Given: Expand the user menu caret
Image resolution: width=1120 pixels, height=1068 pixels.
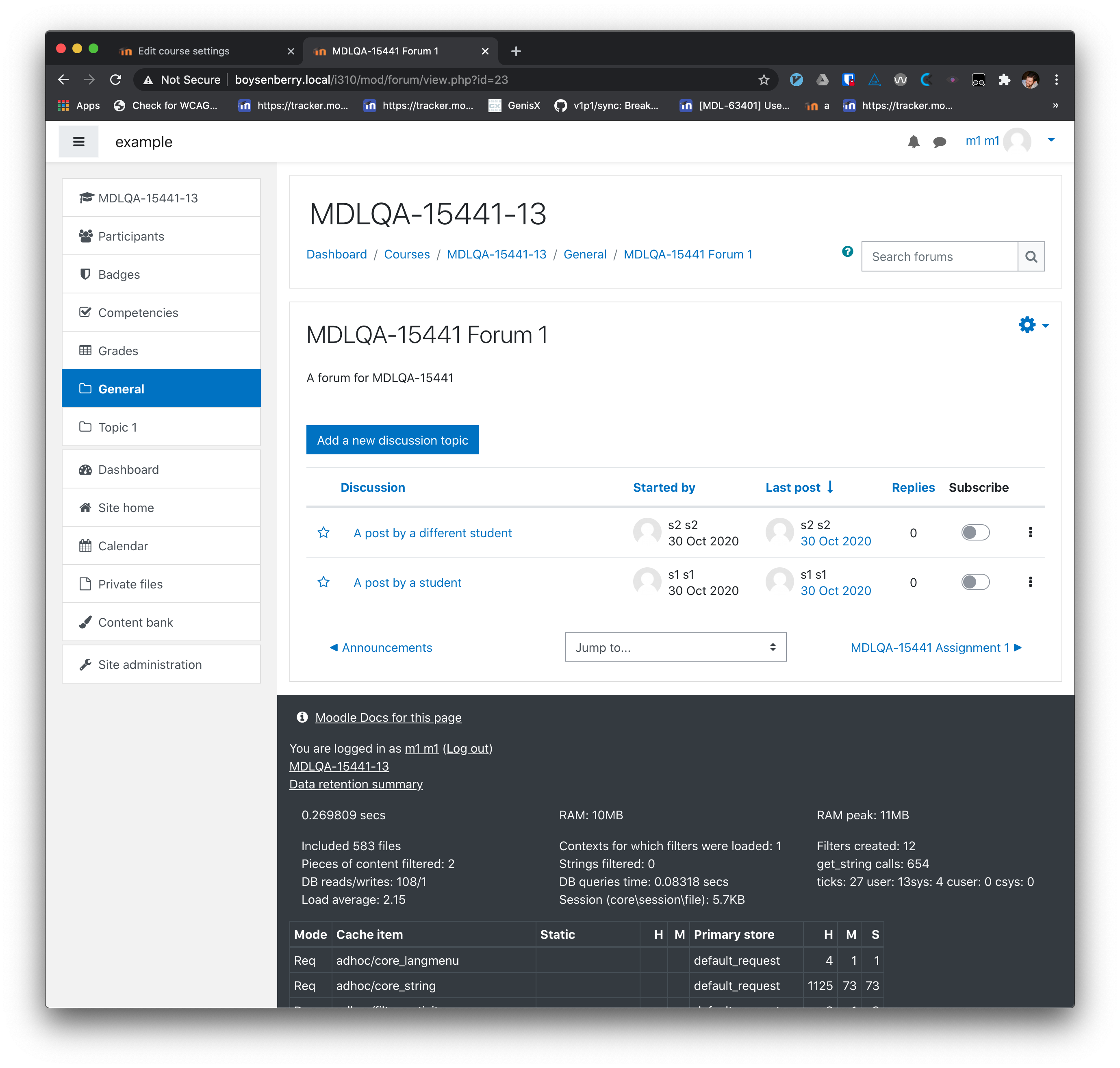Looking at the screenshot, I should pos(1051,140).
